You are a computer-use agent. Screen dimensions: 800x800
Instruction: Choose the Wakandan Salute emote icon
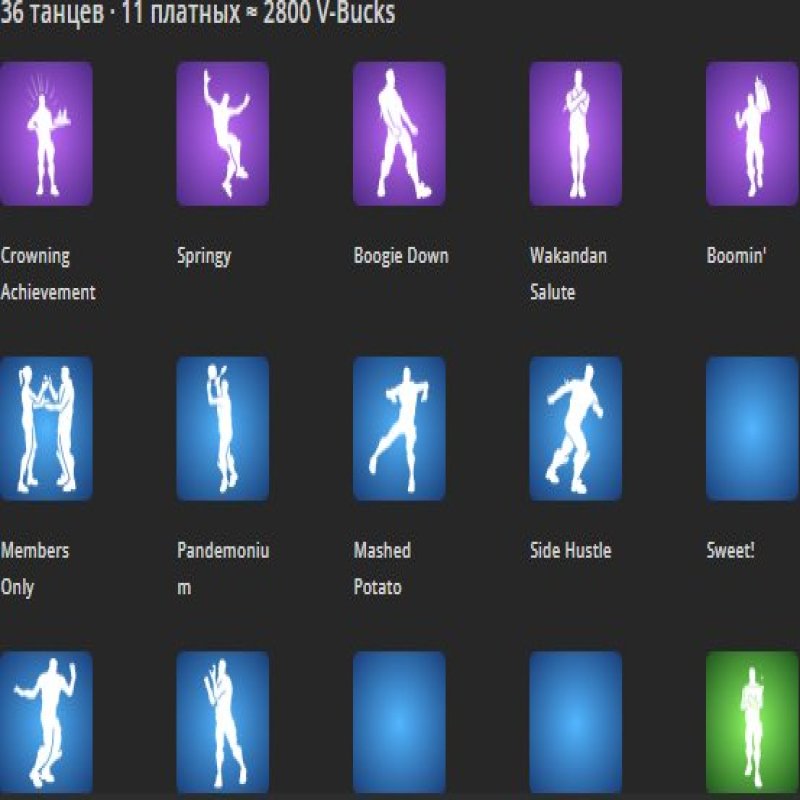pos(575,134)
